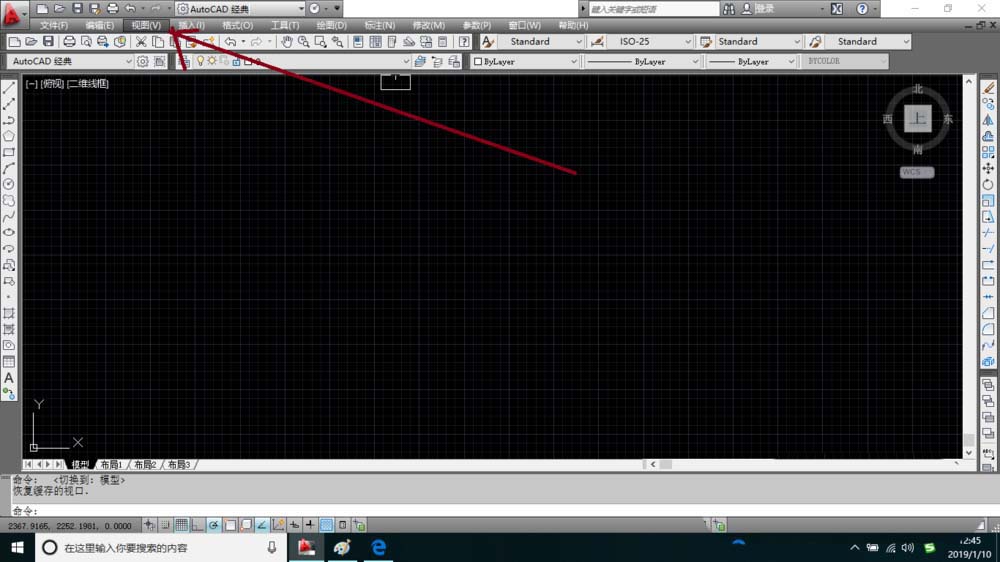
Task: Select the Arc draw tool
Action: pos(9,168)
